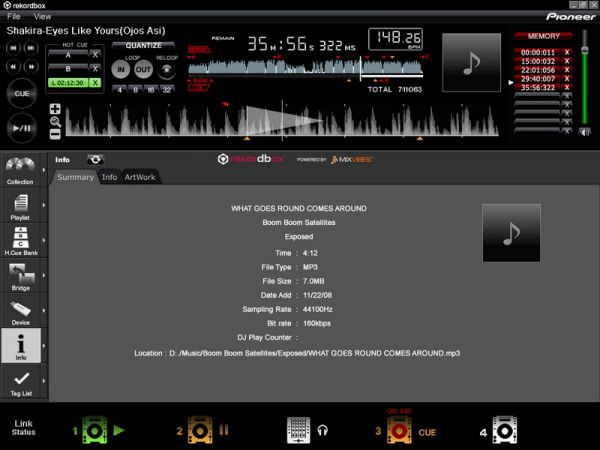Select the 16-beat loop button
This screenshot has height=450, width=600.
click(x=151, y=90)
